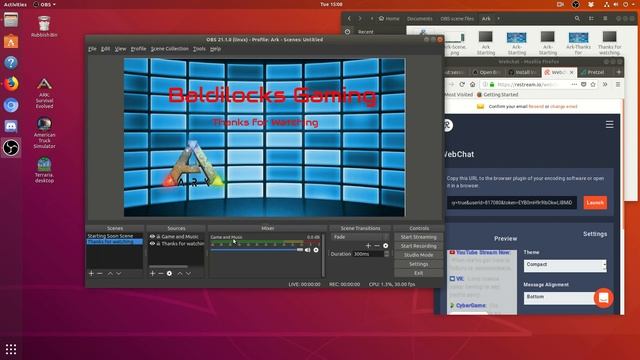Open the OBS View menu

120,49
